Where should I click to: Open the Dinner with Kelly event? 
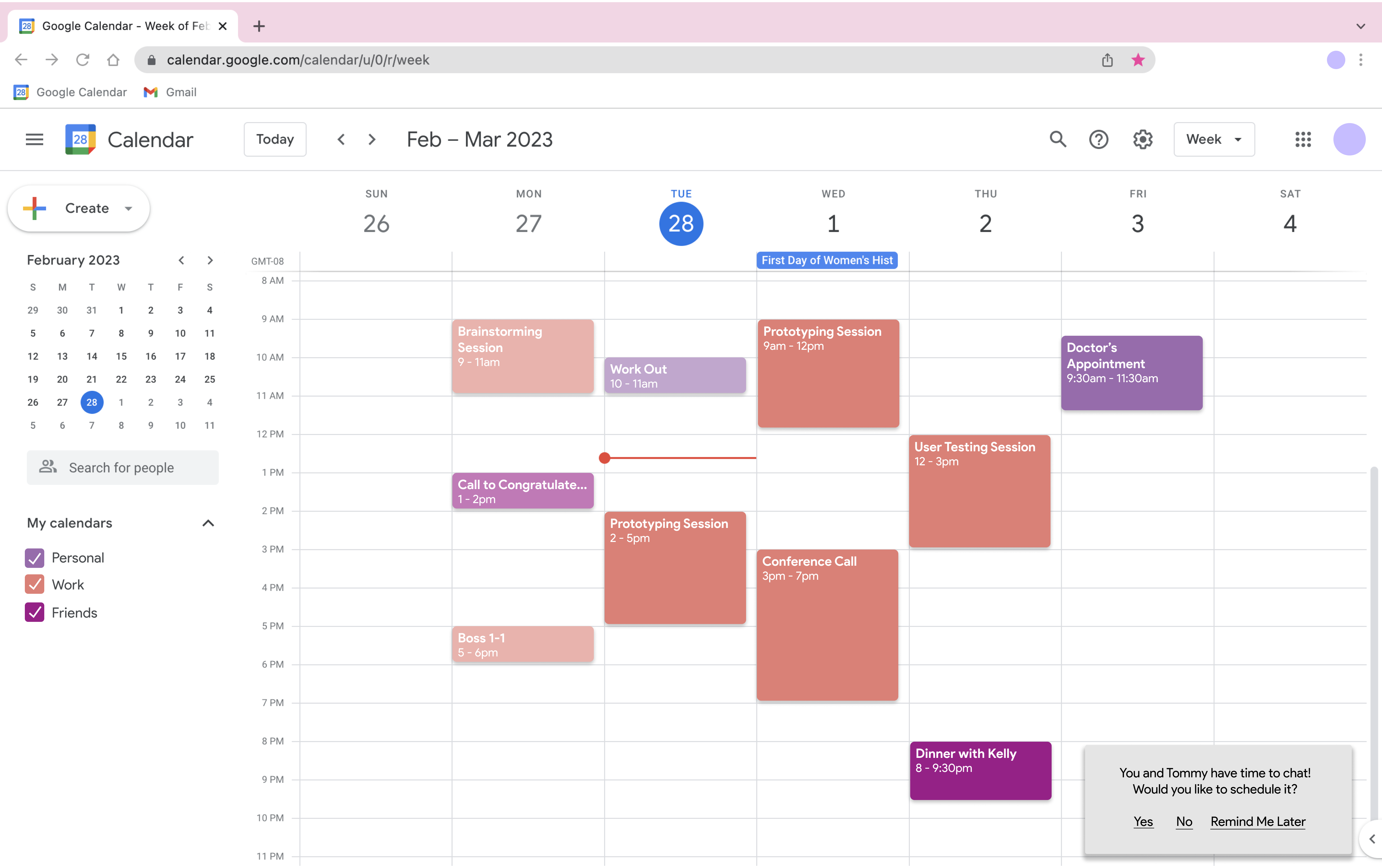click(980, 771)
